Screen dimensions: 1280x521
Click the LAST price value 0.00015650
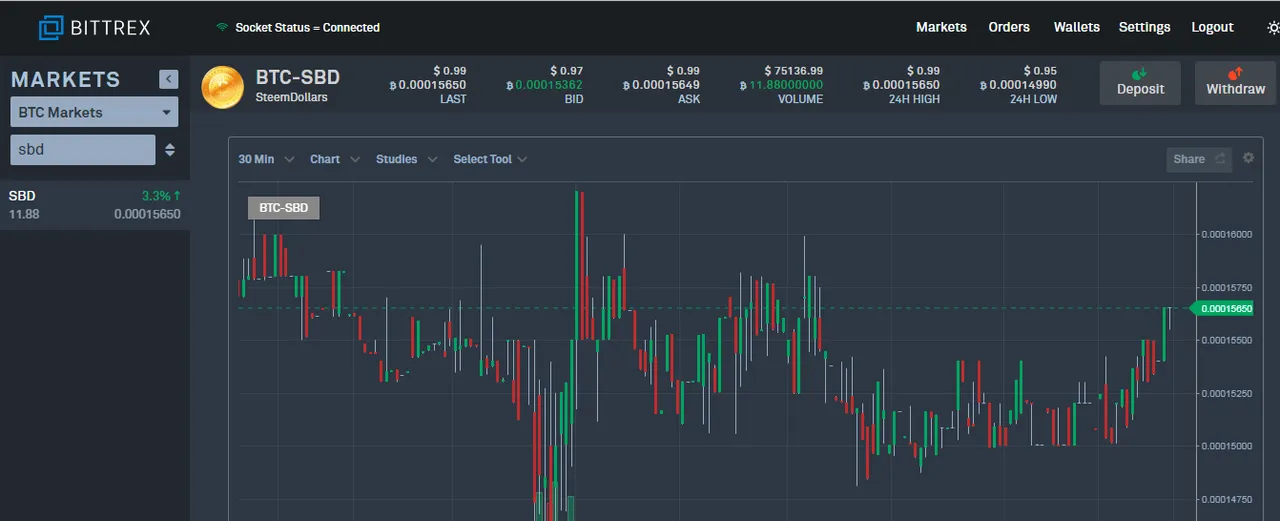428,85
